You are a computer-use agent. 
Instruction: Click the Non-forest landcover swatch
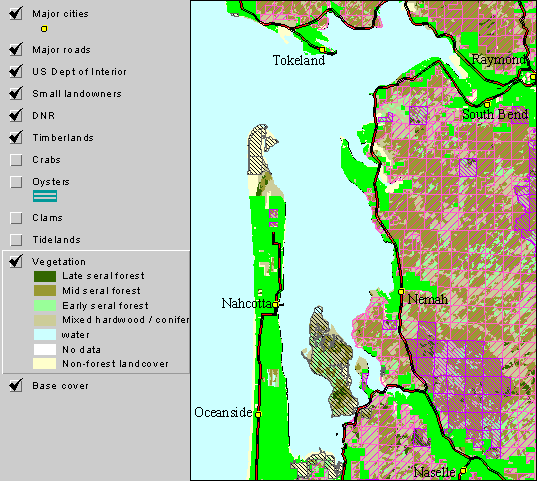click(45, 364)
